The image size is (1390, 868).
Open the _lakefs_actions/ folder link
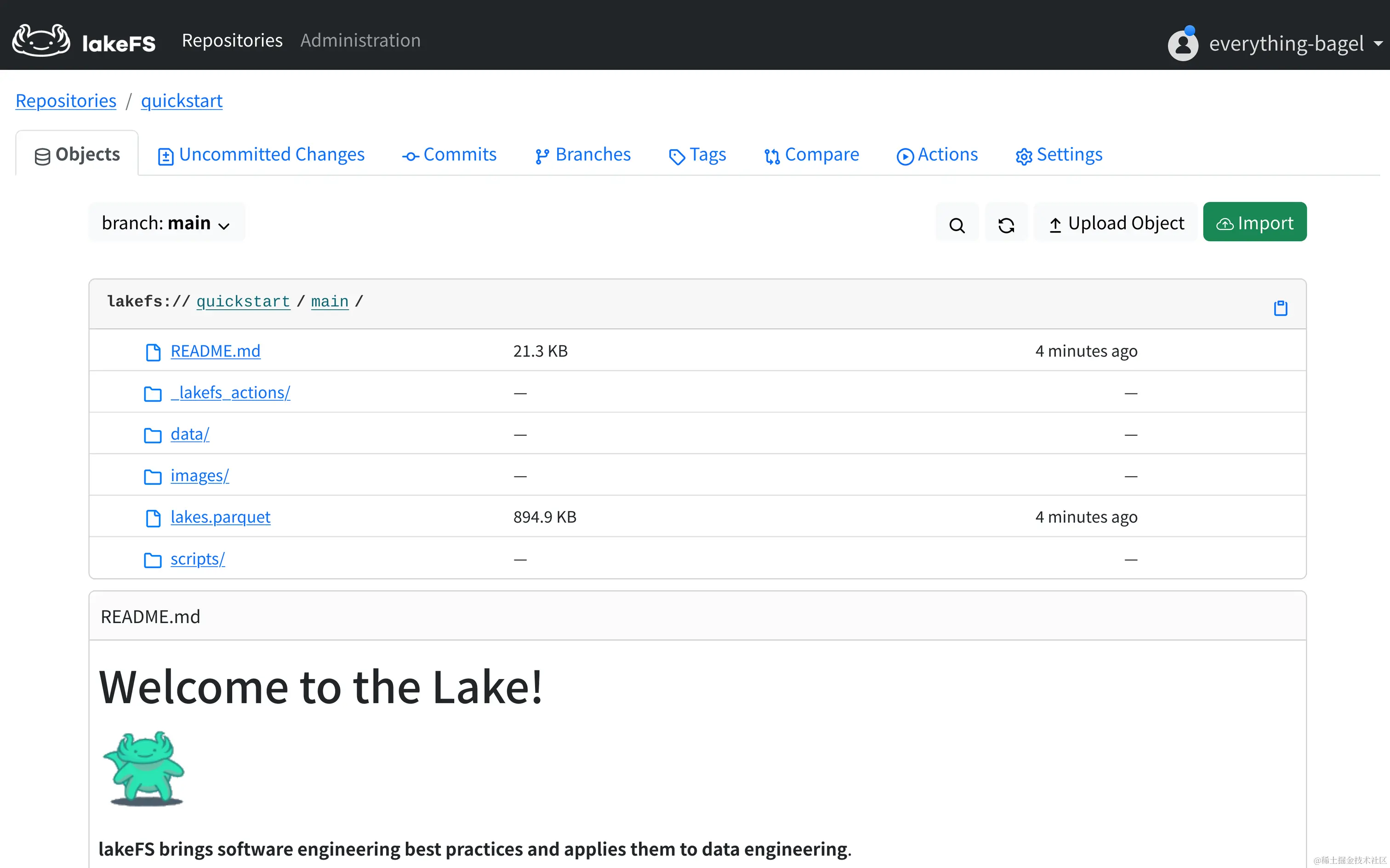pos(231,393)
